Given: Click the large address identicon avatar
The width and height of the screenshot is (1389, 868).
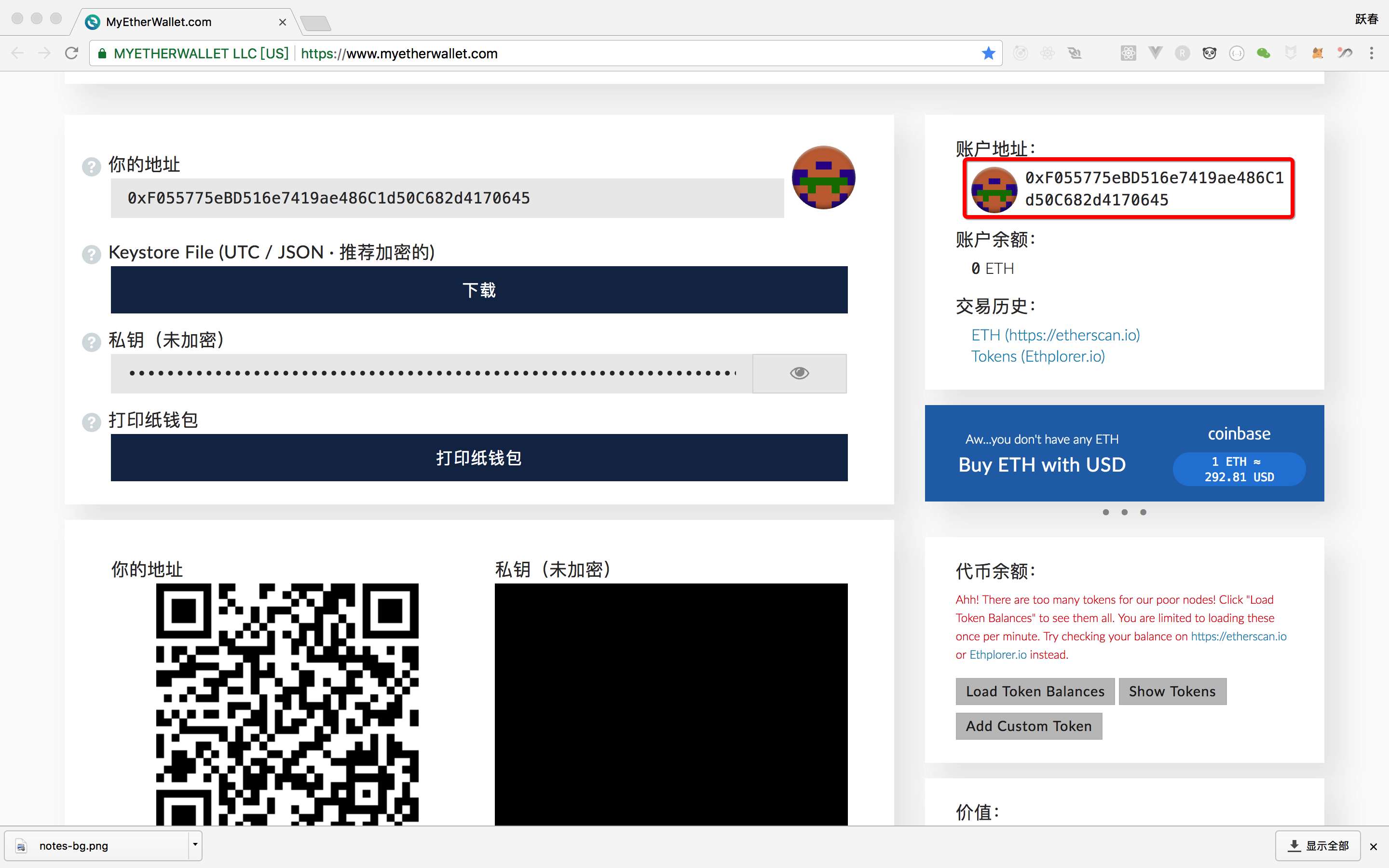Looking at the screenshot, I should click(824, 177).
